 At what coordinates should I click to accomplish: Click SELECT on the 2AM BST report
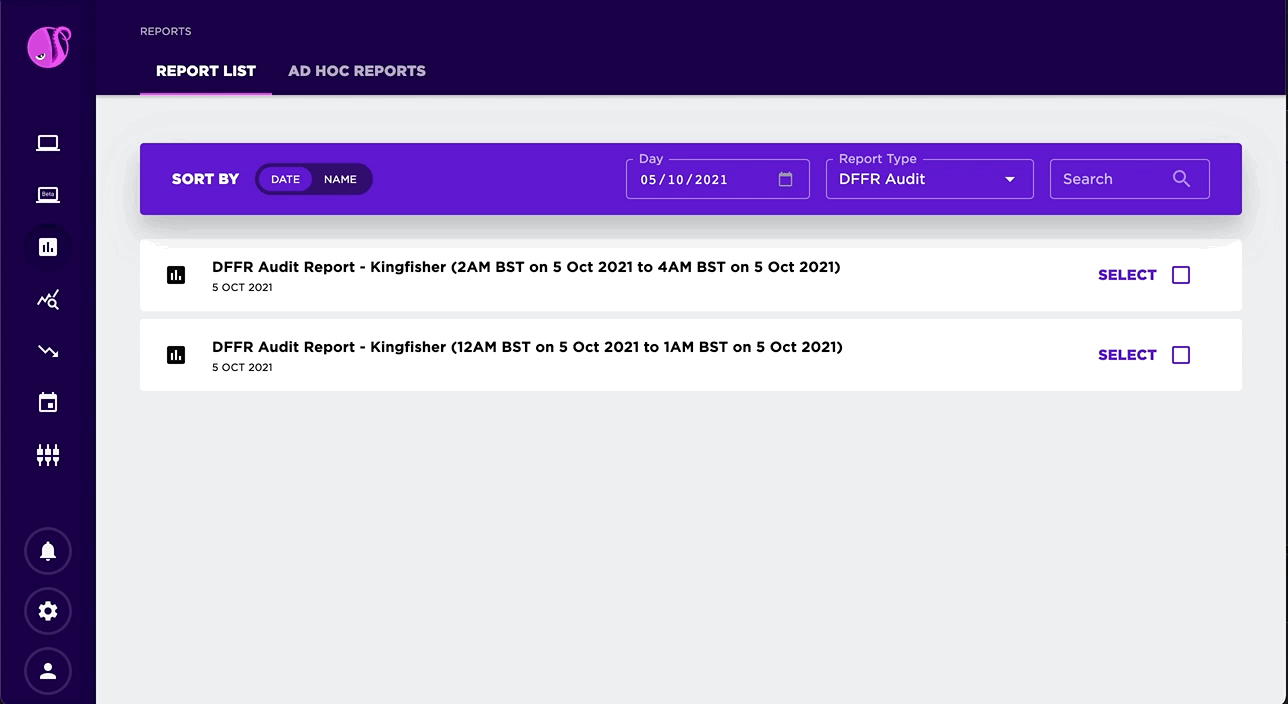(x=1127, y=275)
